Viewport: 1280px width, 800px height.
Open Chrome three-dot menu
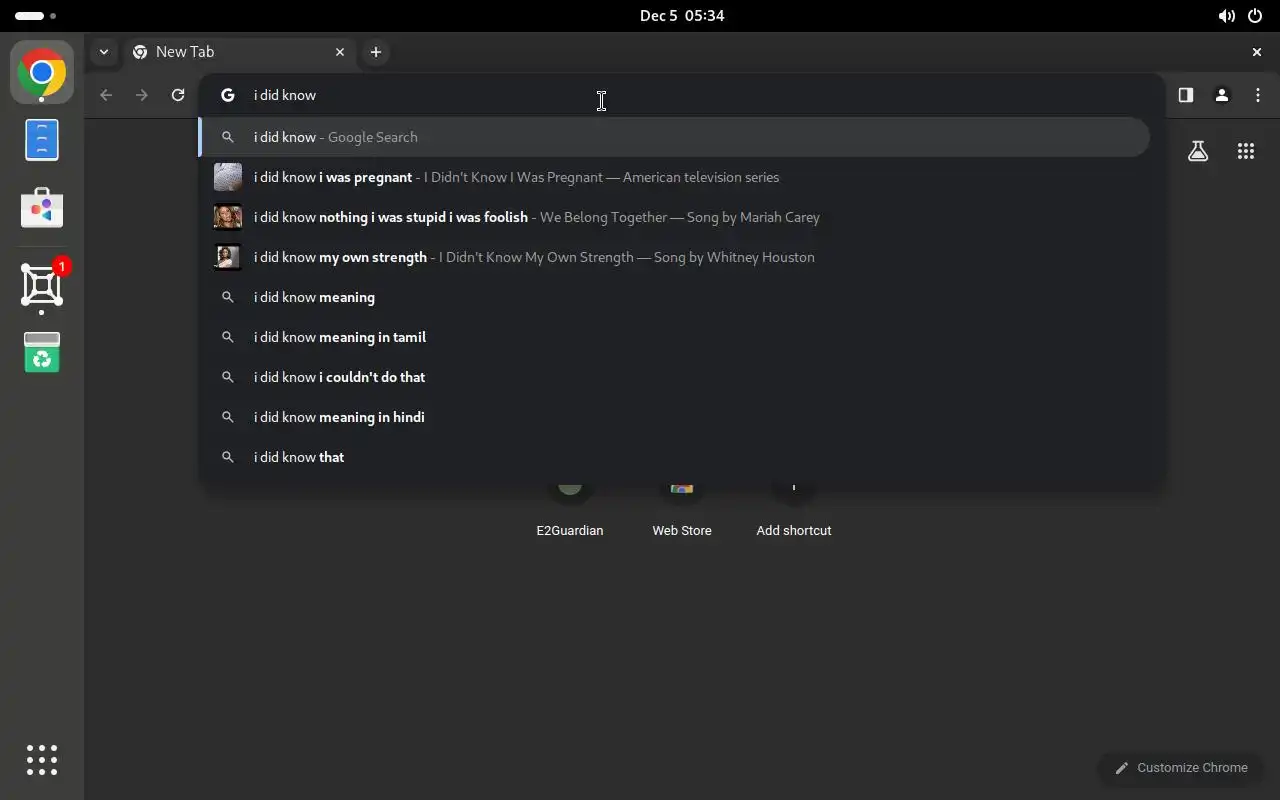(x=1258, y=95)
